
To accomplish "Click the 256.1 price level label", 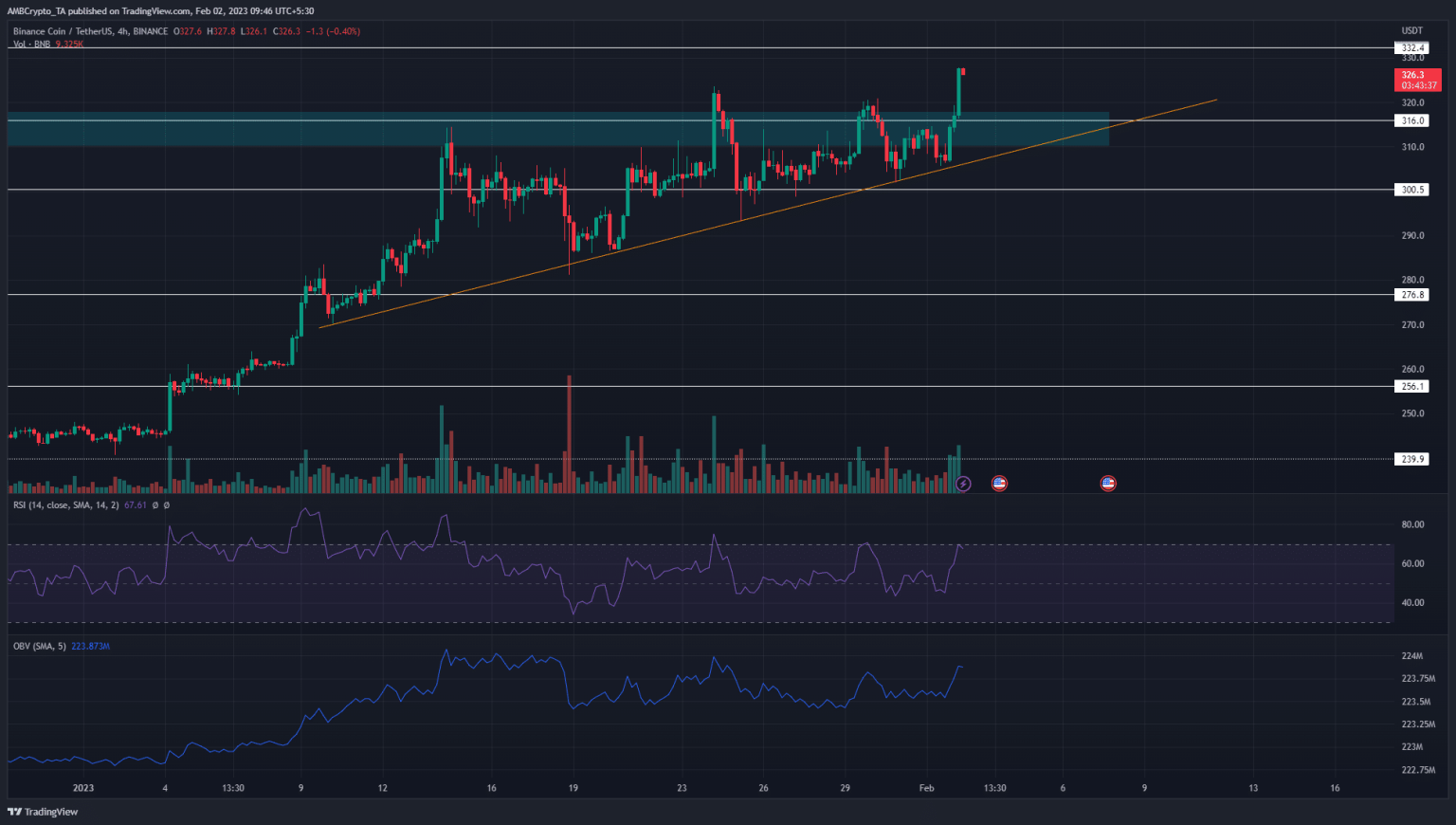I will point(1411,386).
